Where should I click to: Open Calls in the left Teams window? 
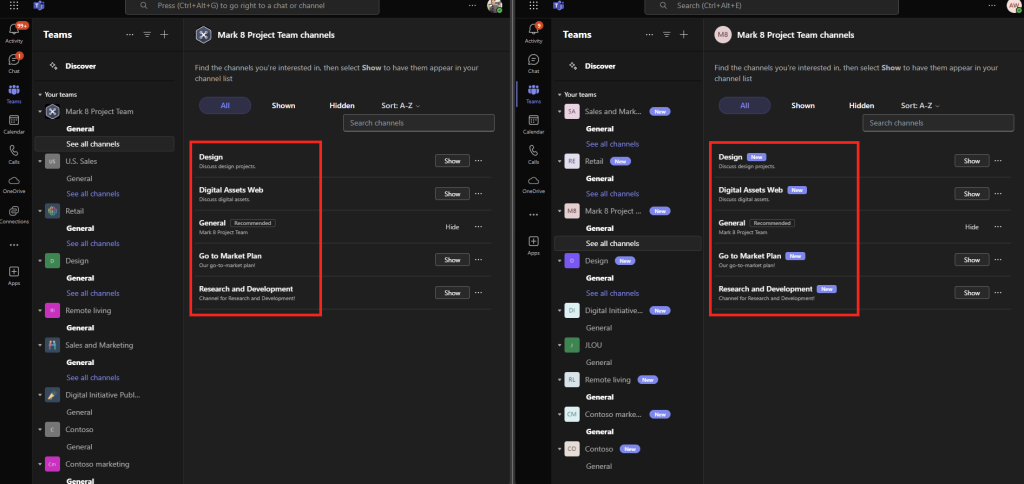(x=14, y=154)
